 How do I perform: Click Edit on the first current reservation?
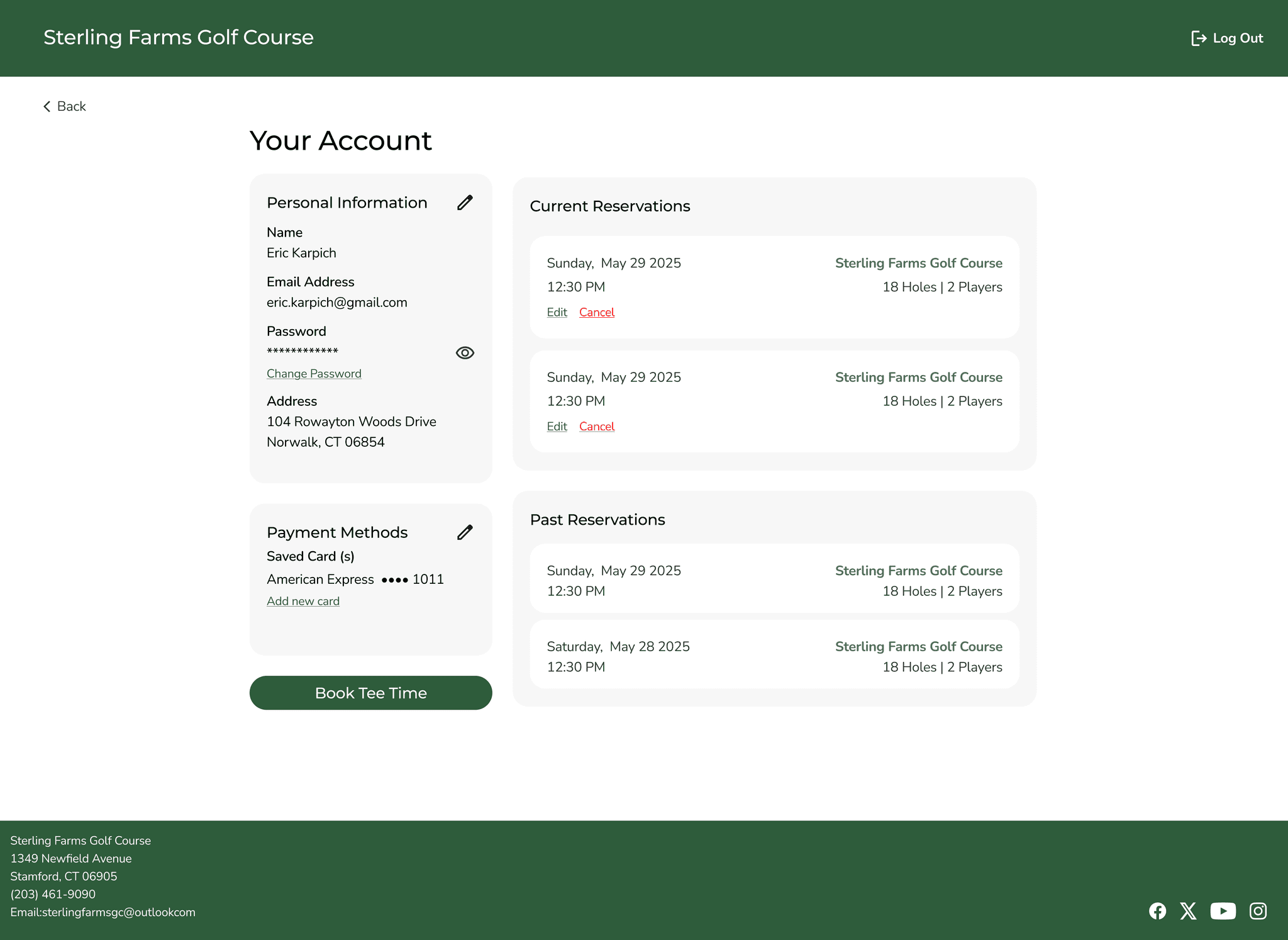point(557,312)
